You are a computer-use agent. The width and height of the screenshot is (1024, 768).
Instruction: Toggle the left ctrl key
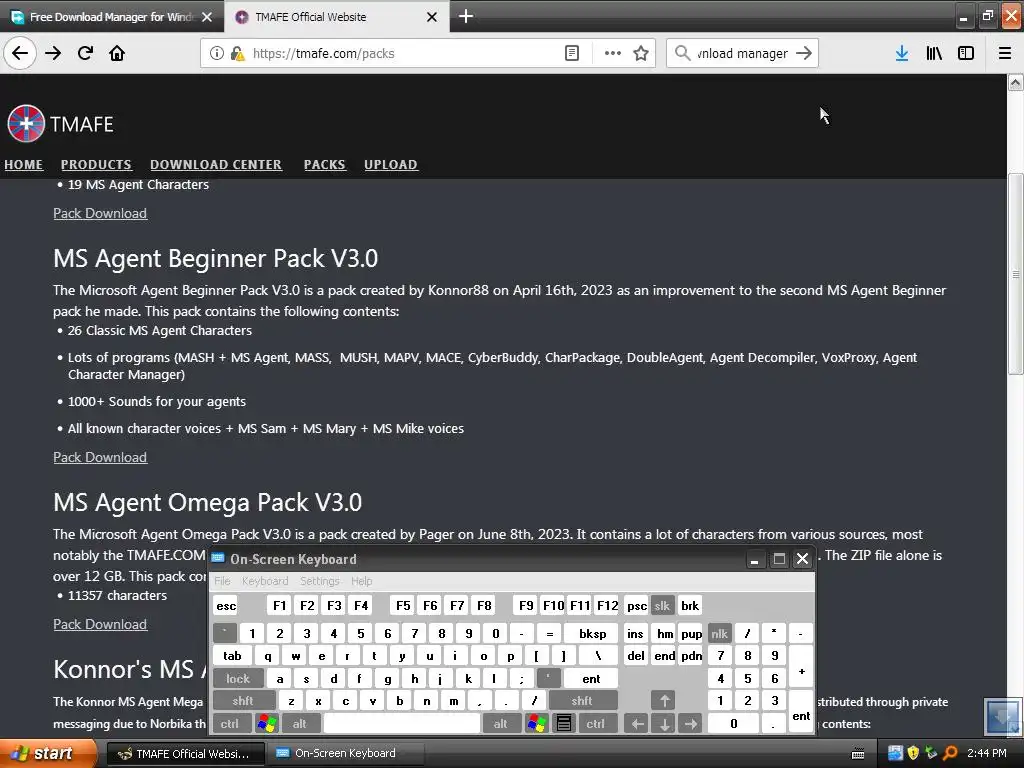pyautogui.click(x=230, y=723)
